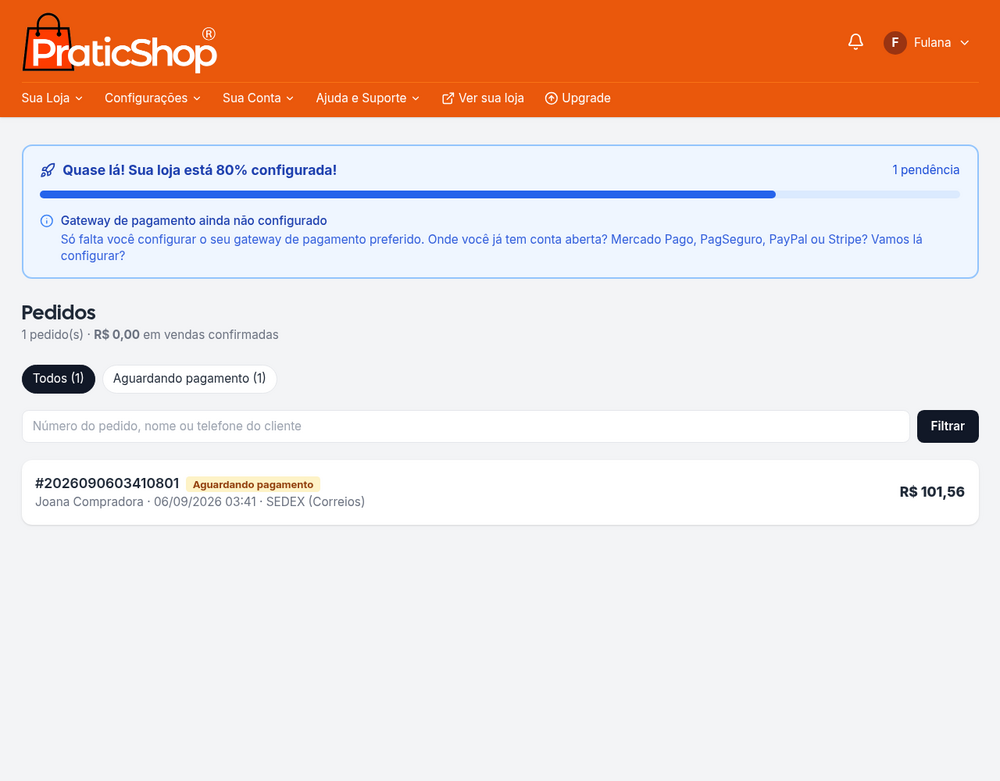Expand the Sua Loja menu
Screen dimensions: 1000x781
[x=52, y=98]
